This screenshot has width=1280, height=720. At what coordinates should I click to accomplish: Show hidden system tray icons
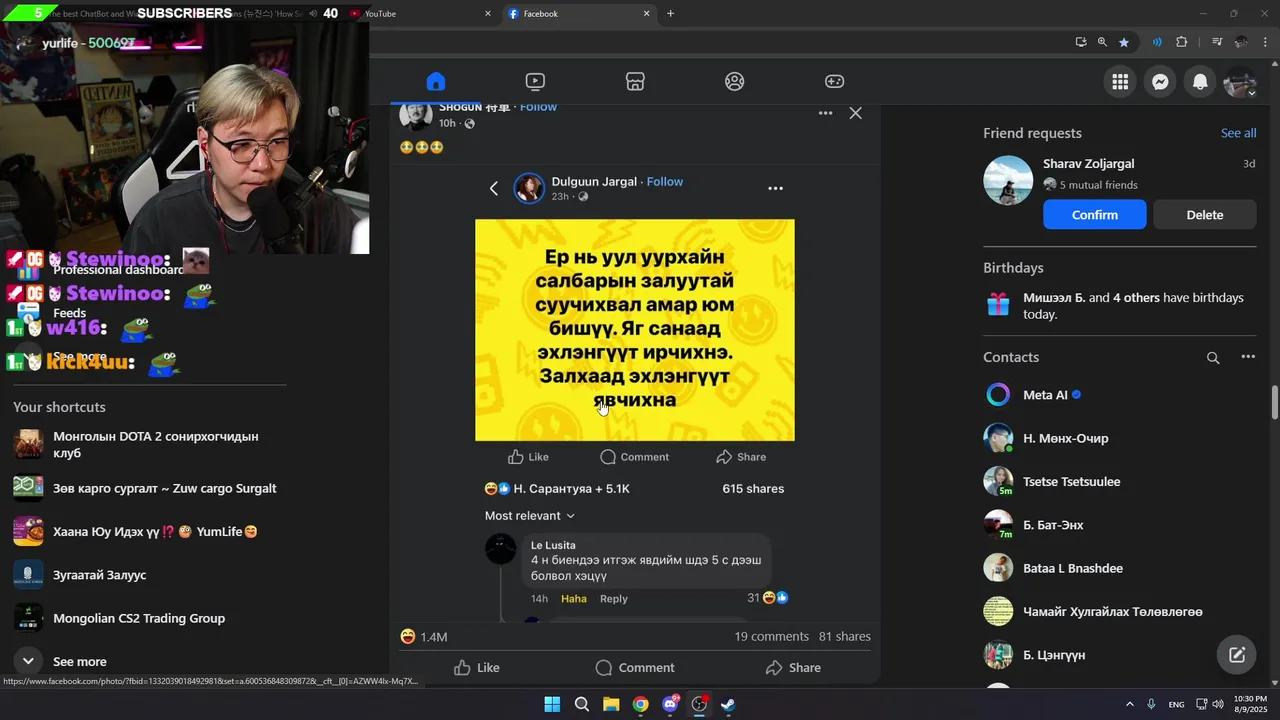pyautogui.click(x=1130, y=704)
